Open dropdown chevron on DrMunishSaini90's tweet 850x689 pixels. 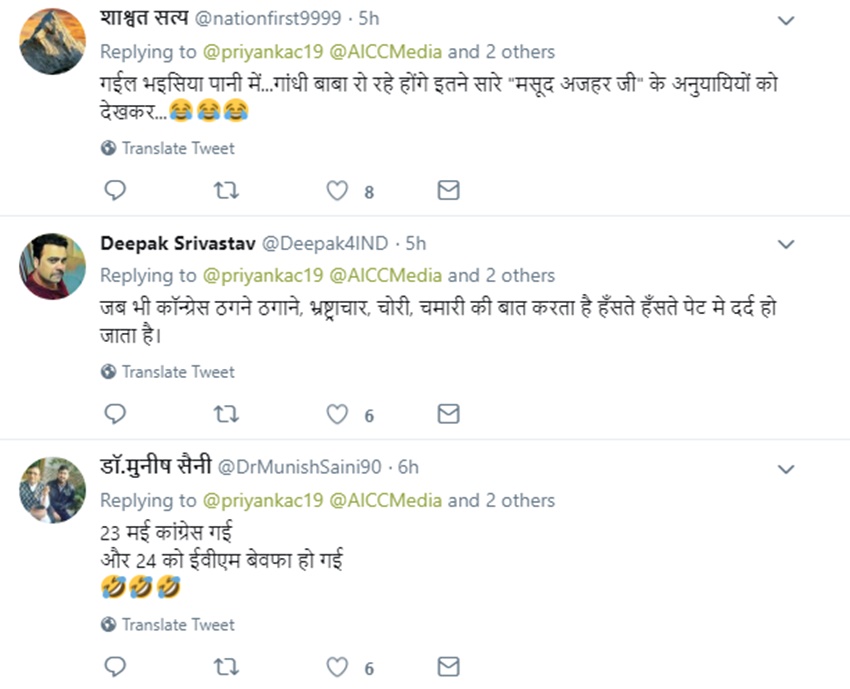click(x=787, y=468)
